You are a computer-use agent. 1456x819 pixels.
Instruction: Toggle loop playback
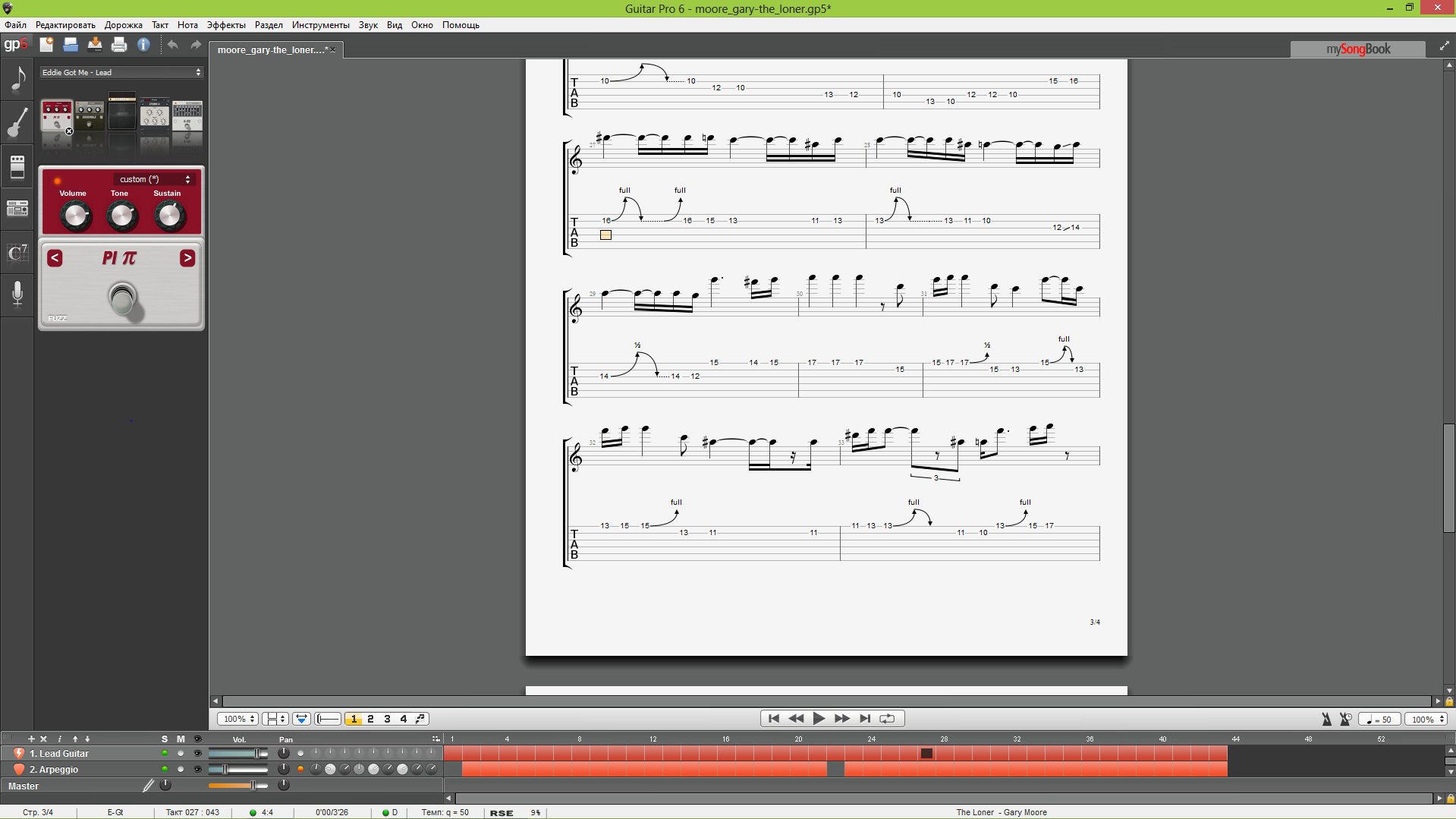887,718
